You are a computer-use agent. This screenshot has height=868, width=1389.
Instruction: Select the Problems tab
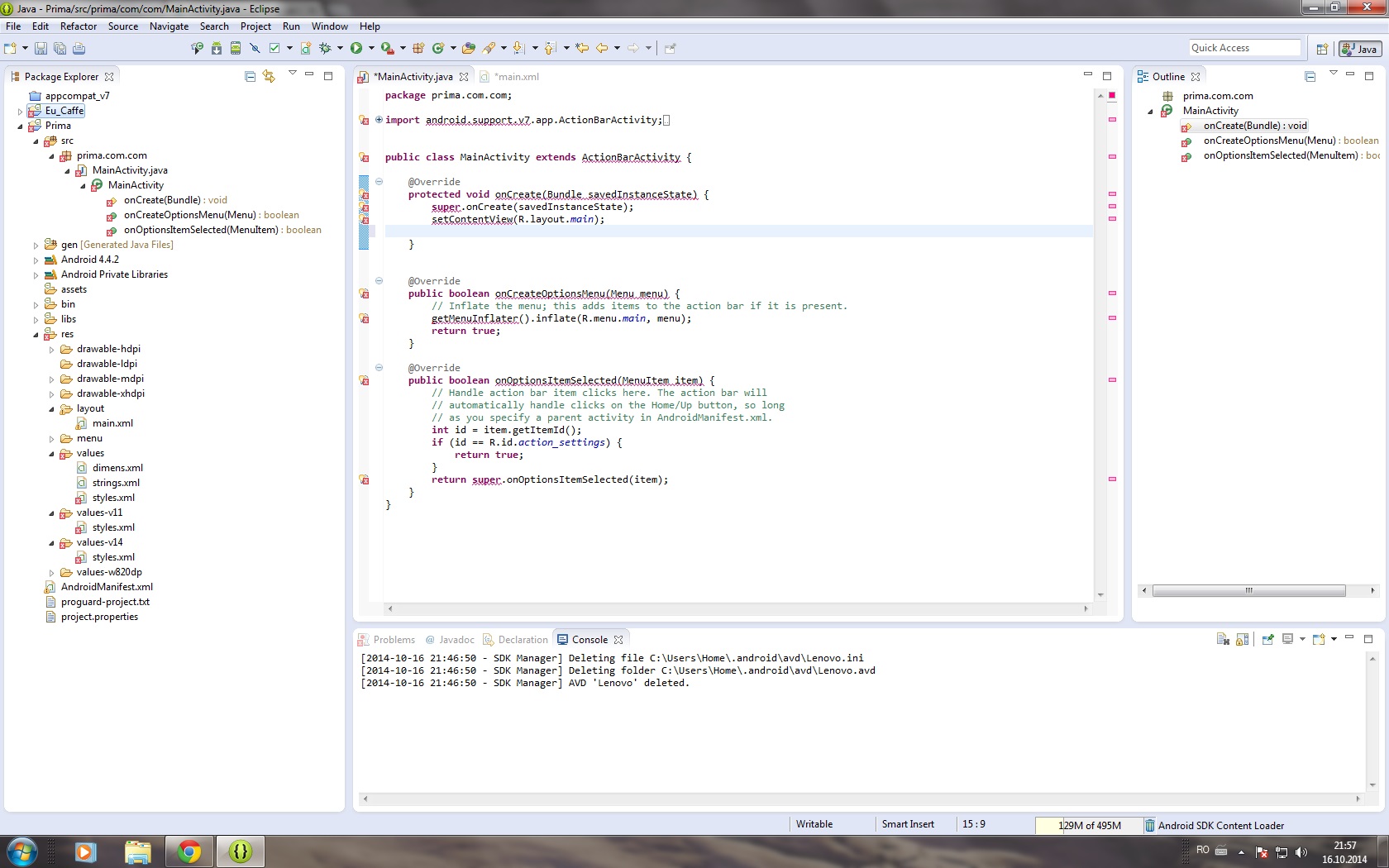(387, 640)
